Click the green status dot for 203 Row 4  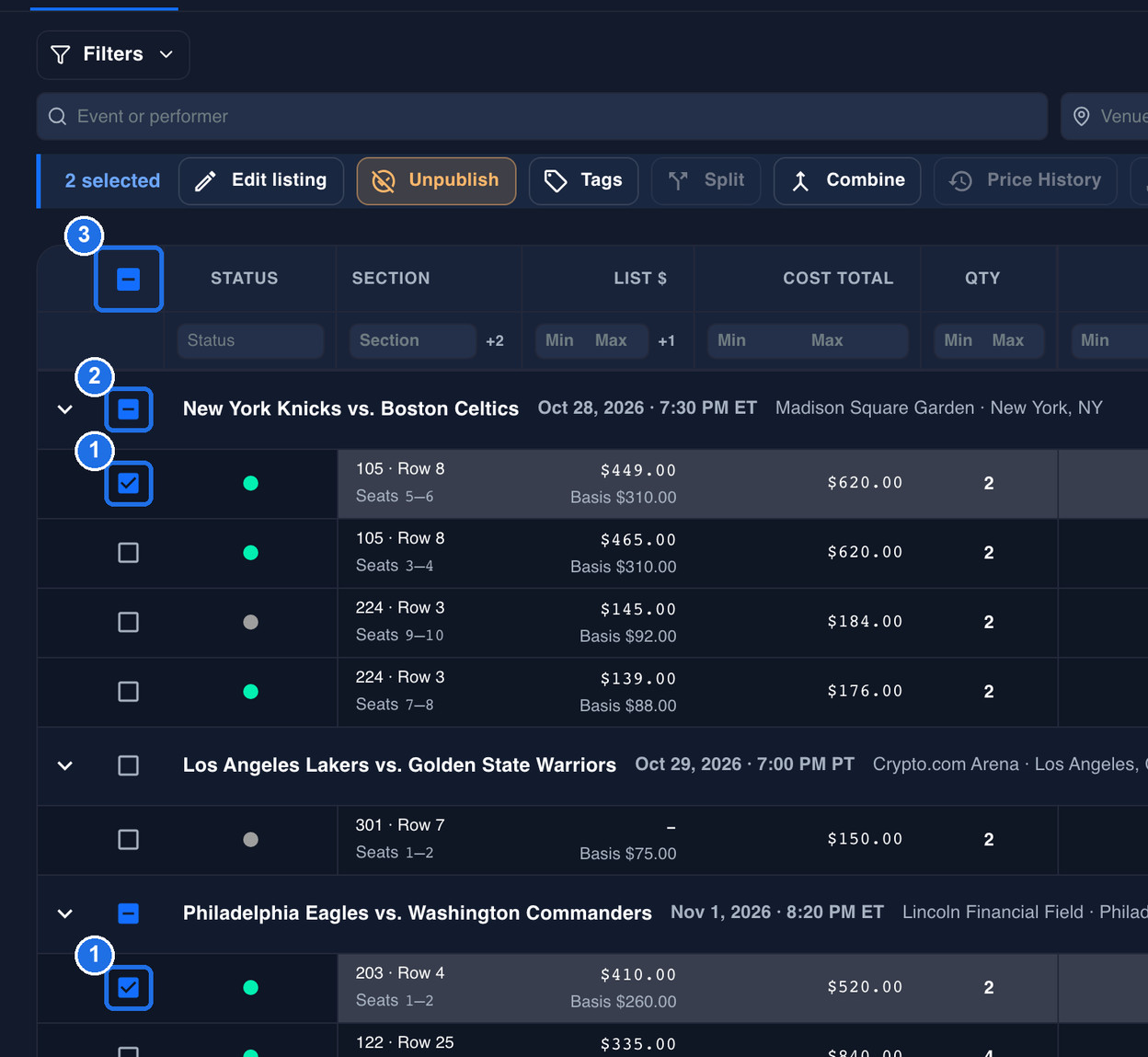250,987
